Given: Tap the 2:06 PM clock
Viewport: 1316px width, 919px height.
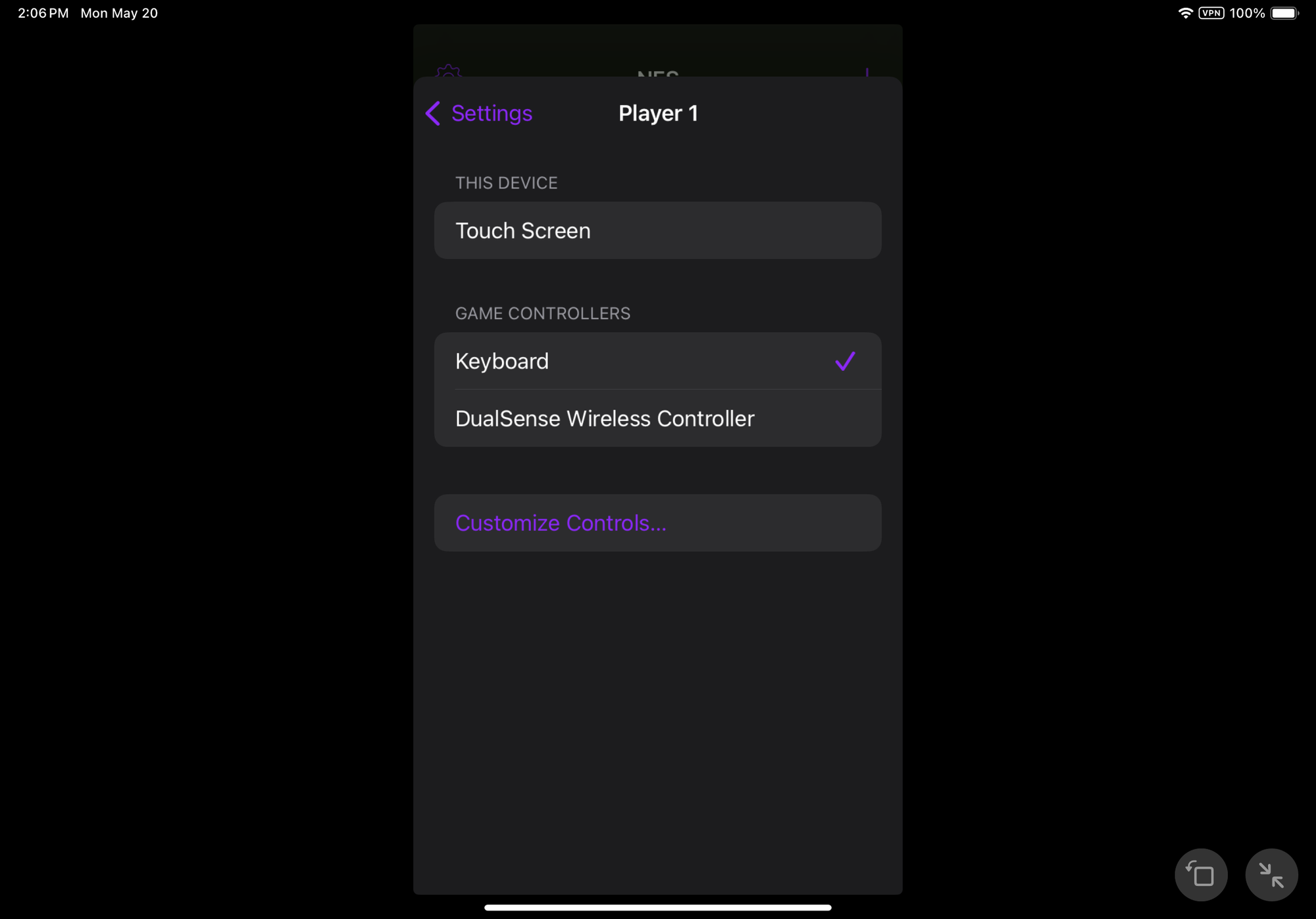Looking at the screenshot, I should [43, 13].
